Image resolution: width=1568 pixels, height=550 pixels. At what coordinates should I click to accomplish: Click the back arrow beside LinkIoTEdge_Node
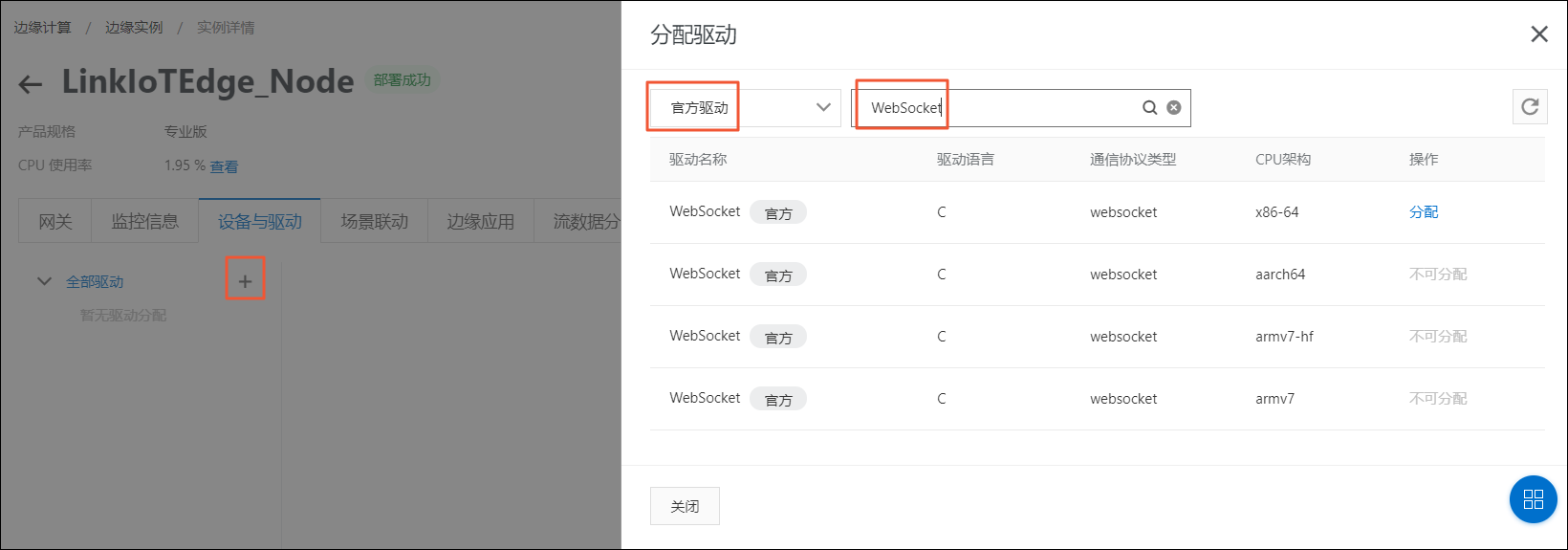pos(31,84)
